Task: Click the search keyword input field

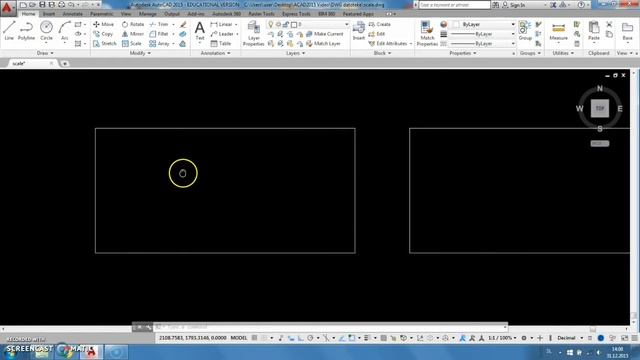Action: [454, 5]
